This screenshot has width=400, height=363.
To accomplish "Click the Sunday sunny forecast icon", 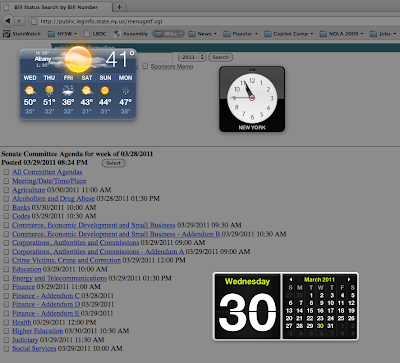I will click(x=105, y=90).
